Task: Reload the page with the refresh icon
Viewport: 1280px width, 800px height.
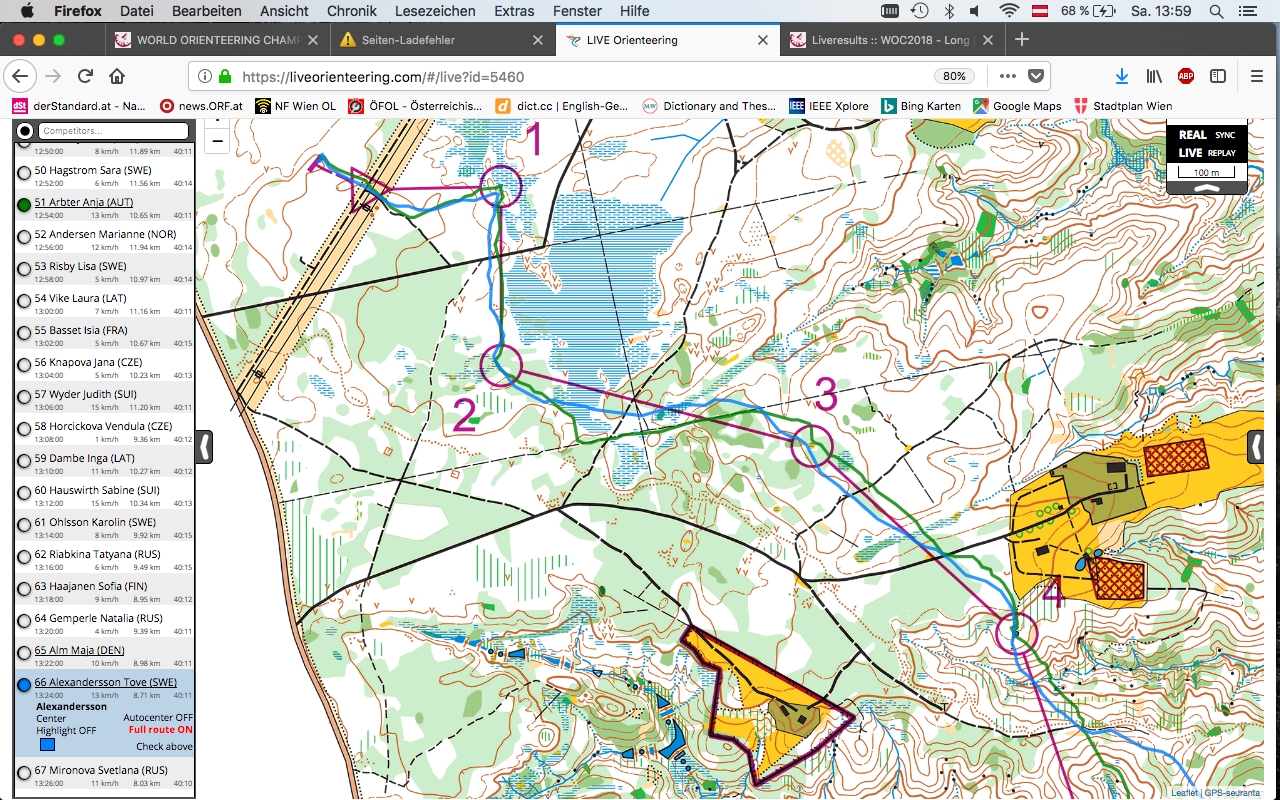Action: click(86, 76)
